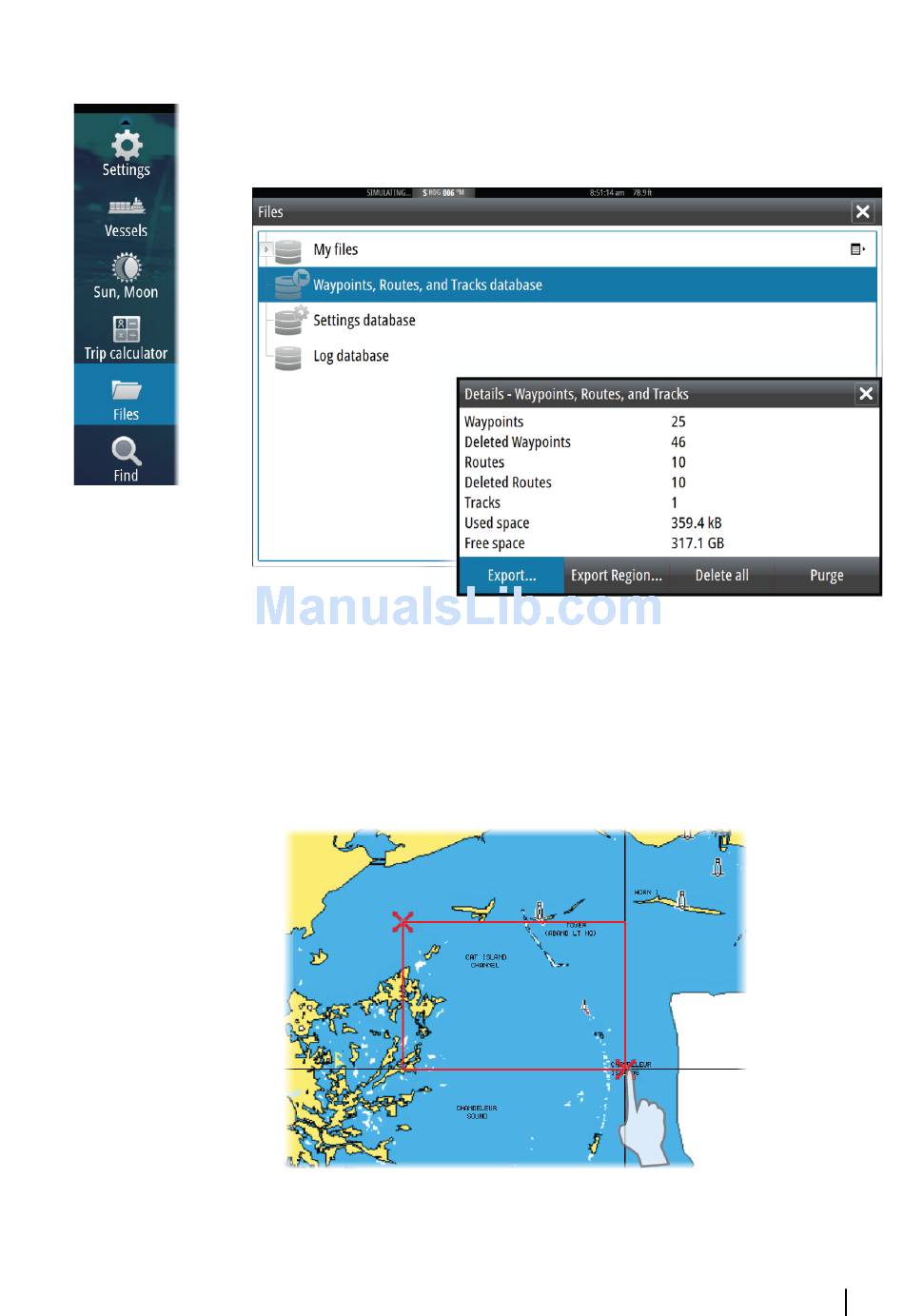Select Waypoints, Routes, and Tracks database
Image resolution: width=904 pixels, height=1316 pixels.
(427, 285)
